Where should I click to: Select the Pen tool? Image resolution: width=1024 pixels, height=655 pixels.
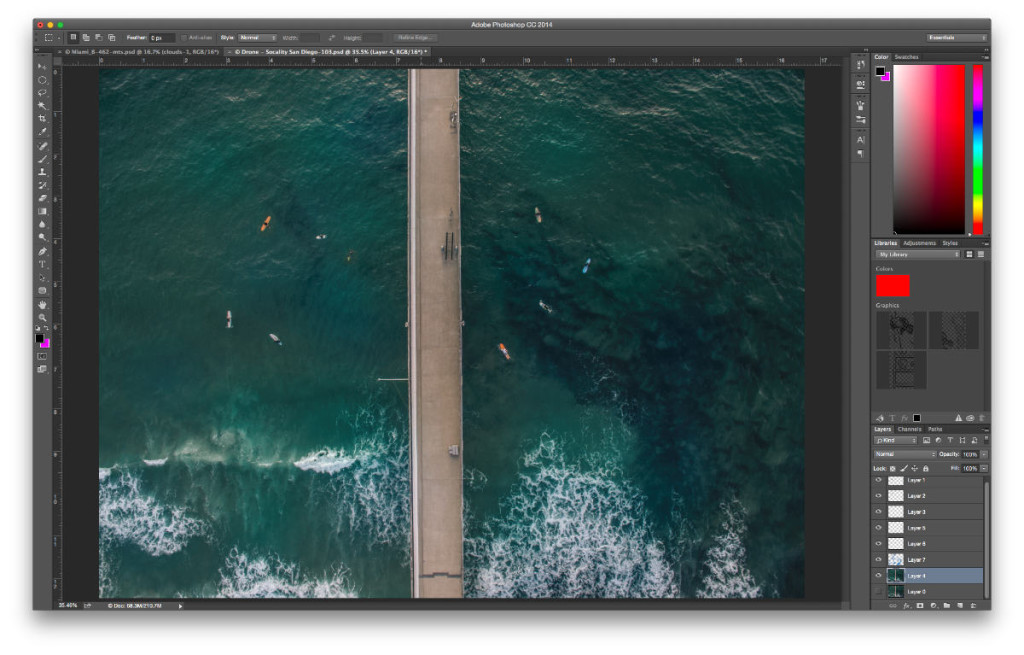41,249
